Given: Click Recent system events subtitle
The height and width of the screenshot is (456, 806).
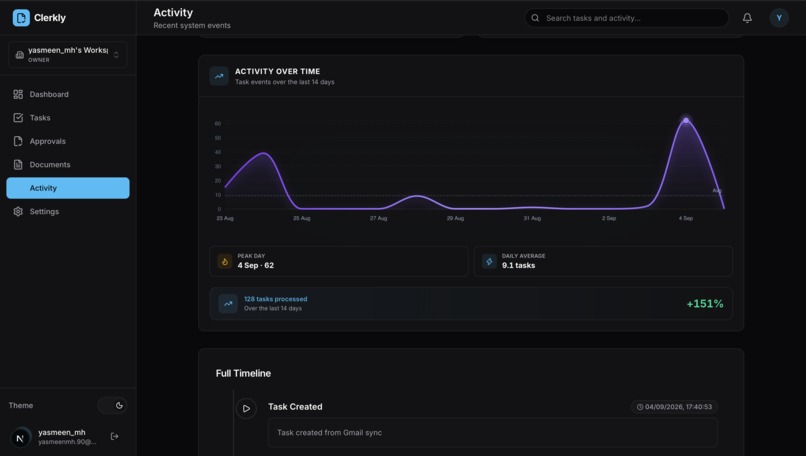Looking at the screenshot, I should pyautogui.click(x=192, y=25).
